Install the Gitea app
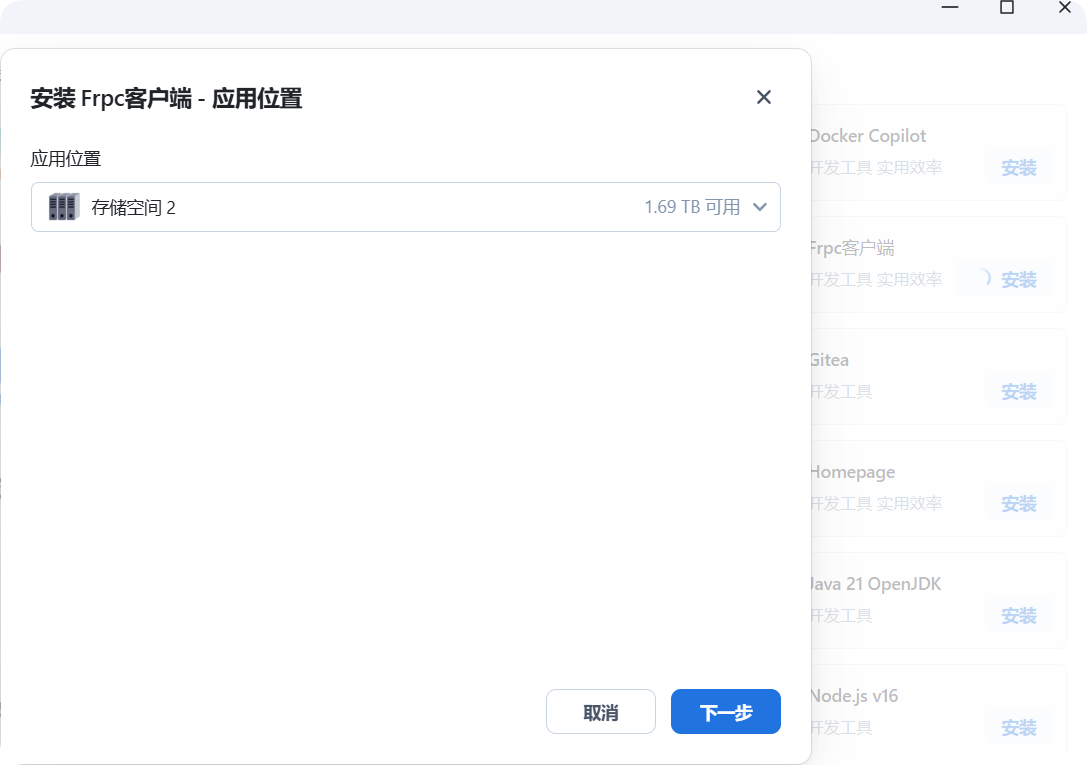 tap(1018, 392)
